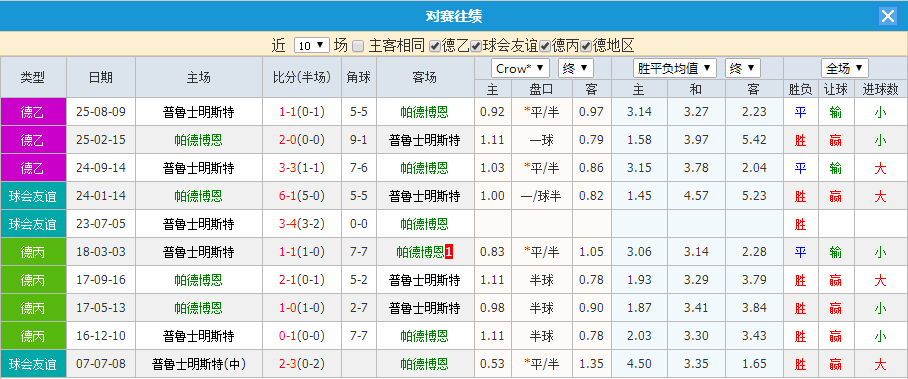Open score 2-3(0-2) of the 07-07-08 match
908x379 pixels.
pyautogui.click(x=302, y=364)
